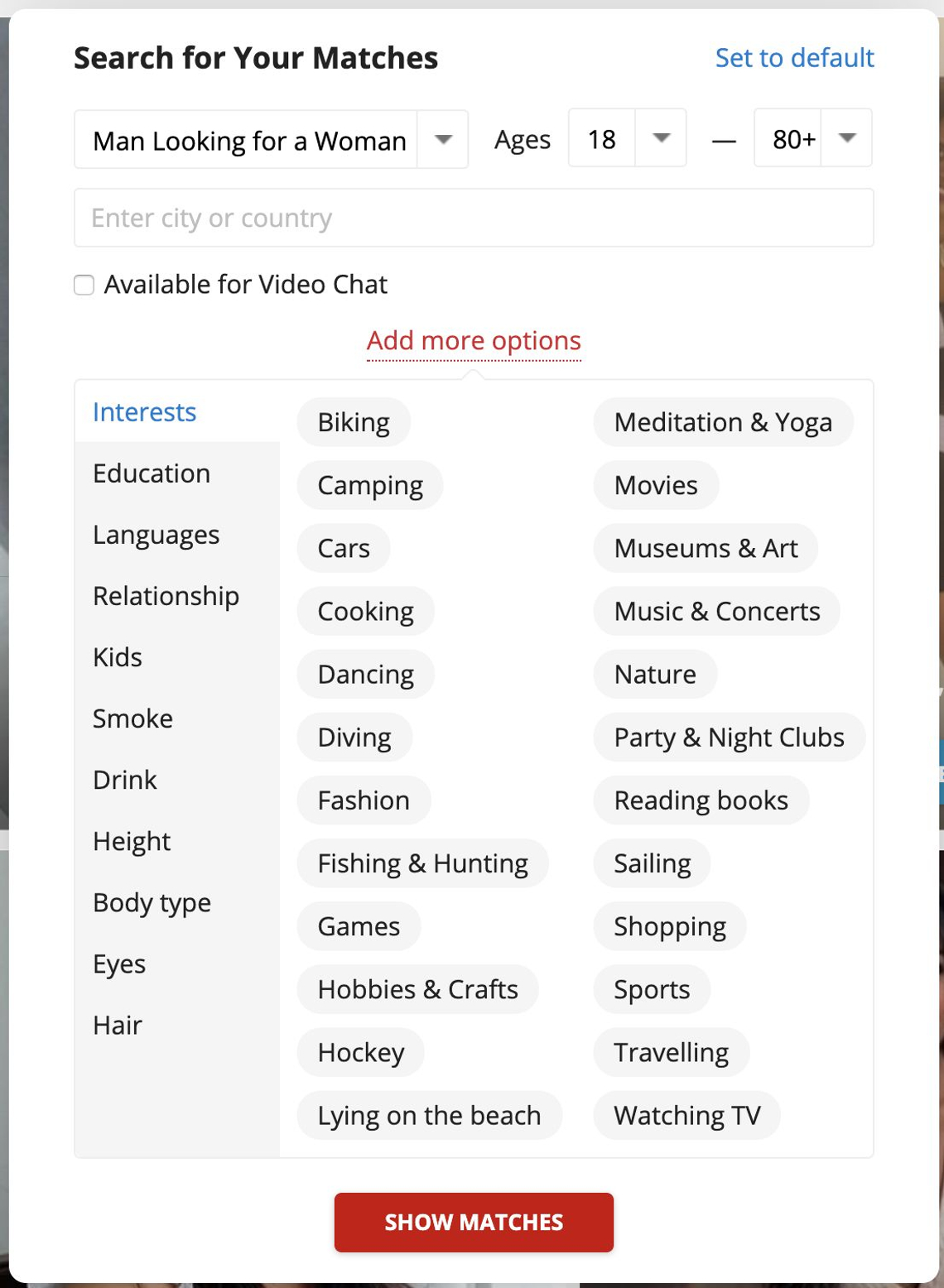Image resolution: width=944 pixels, height=1288 pixels.
Task: Enable Available for Video Chat checkbox
Action: pos(84,285)
